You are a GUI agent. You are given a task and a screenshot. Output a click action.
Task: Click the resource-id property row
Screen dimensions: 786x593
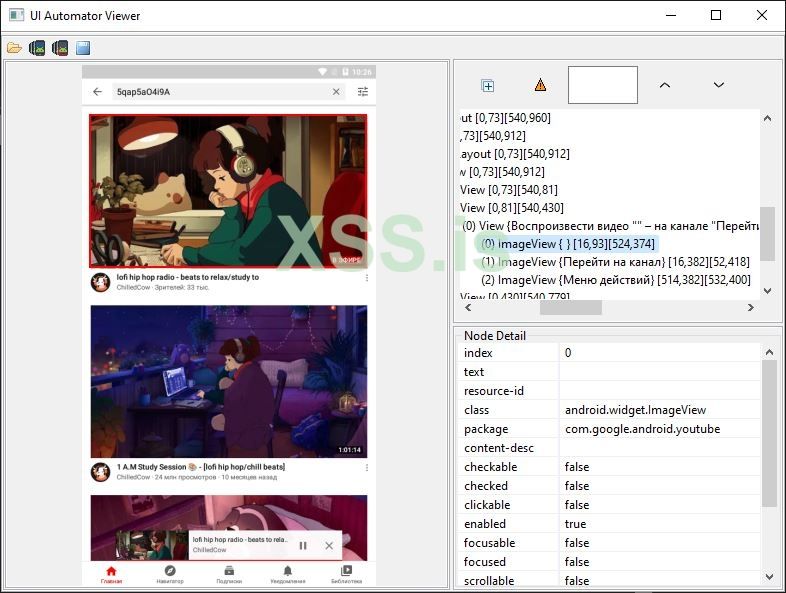(610, 390)
